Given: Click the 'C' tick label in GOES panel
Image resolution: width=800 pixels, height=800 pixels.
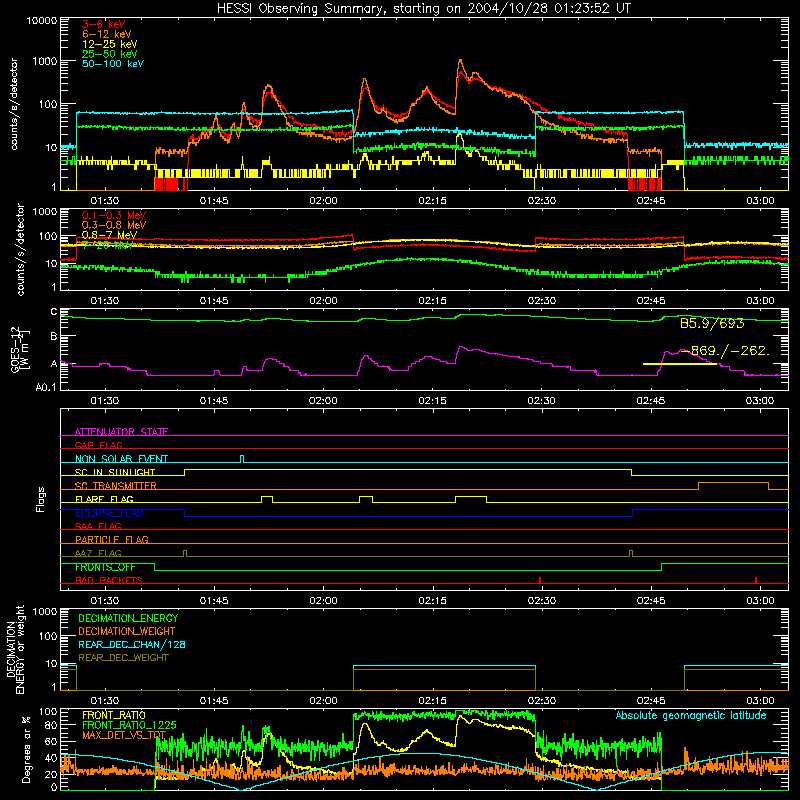Looking at the screenshot, I should 54,312.
